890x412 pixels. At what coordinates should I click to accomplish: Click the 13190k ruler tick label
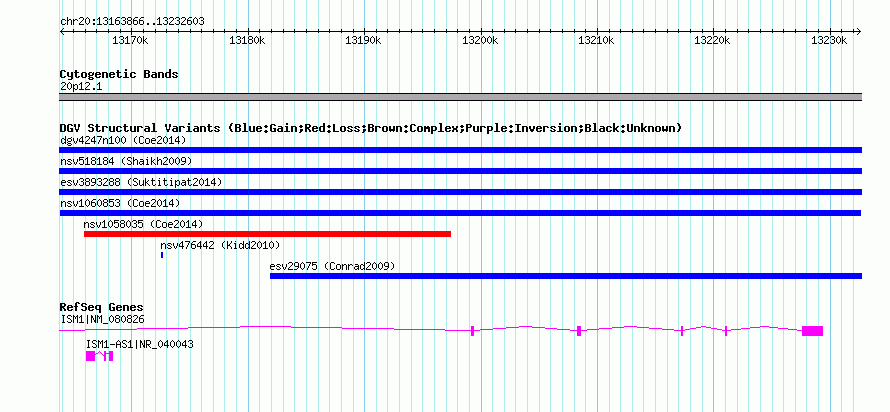click(363, 40)
